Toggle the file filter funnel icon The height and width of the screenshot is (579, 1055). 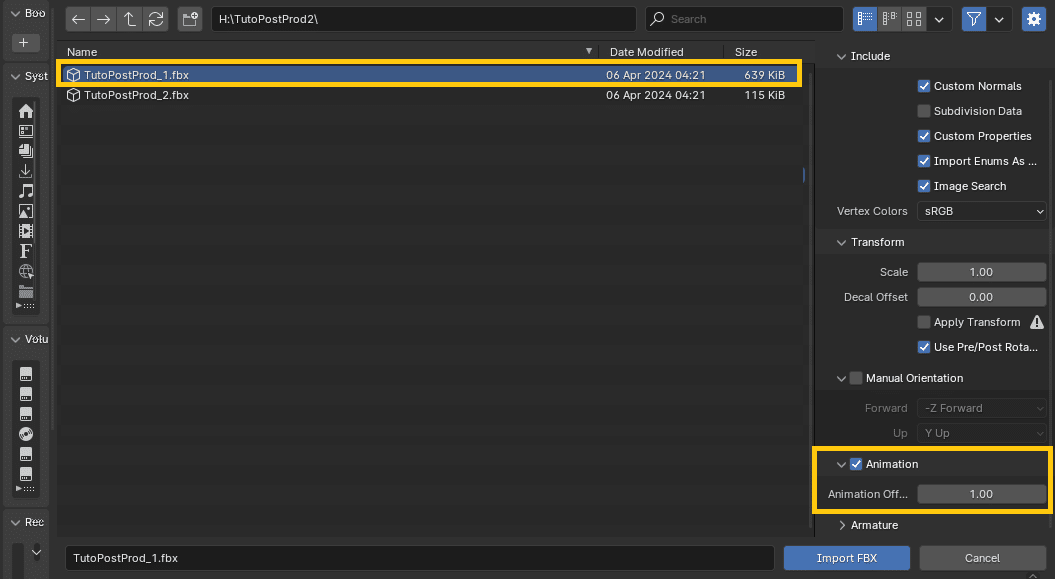tap(973, 19)
